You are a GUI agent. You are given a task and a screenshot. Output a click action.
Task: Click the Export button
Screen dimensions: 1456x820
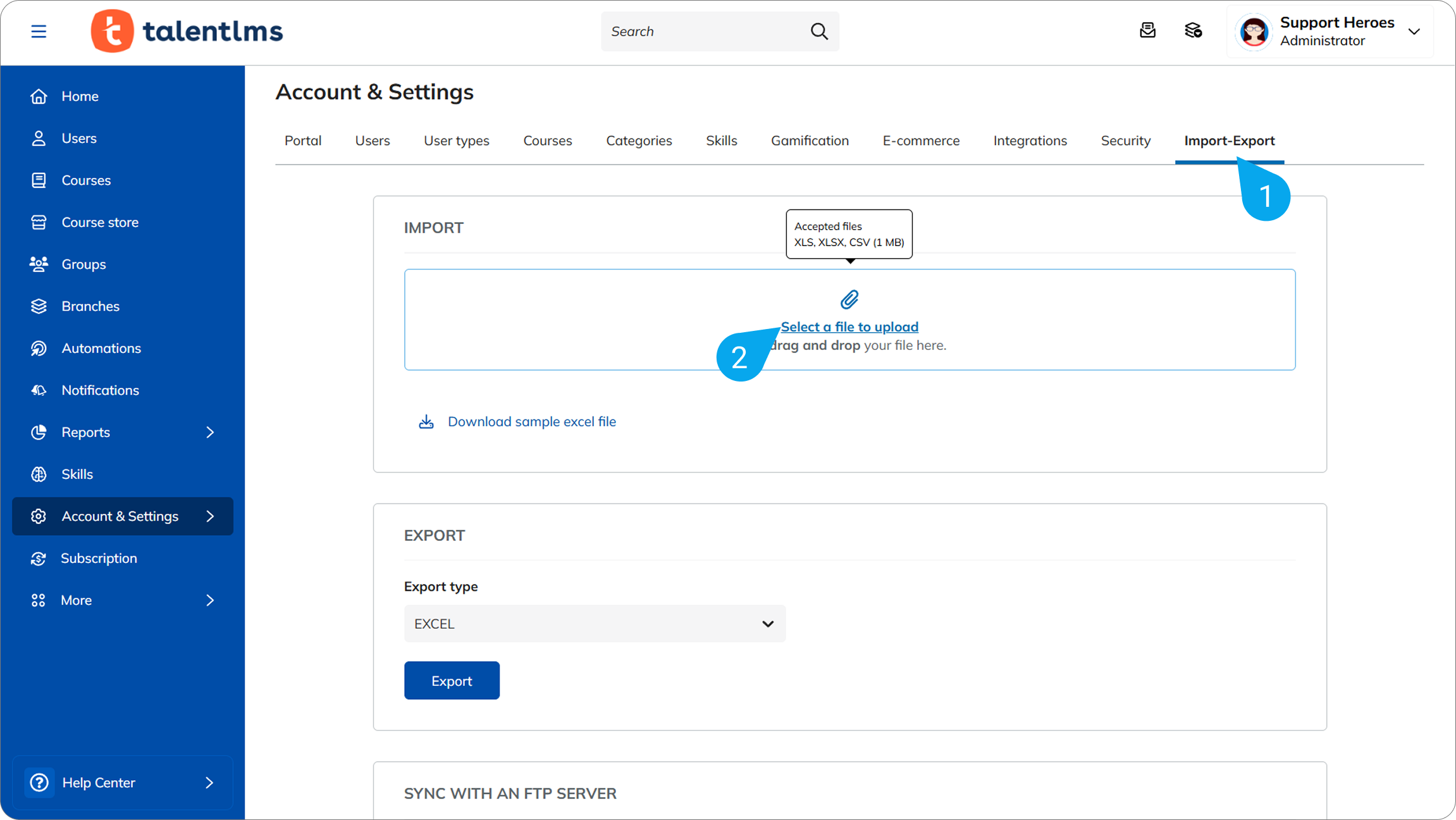pyautogui.click(x=452, y=680)
